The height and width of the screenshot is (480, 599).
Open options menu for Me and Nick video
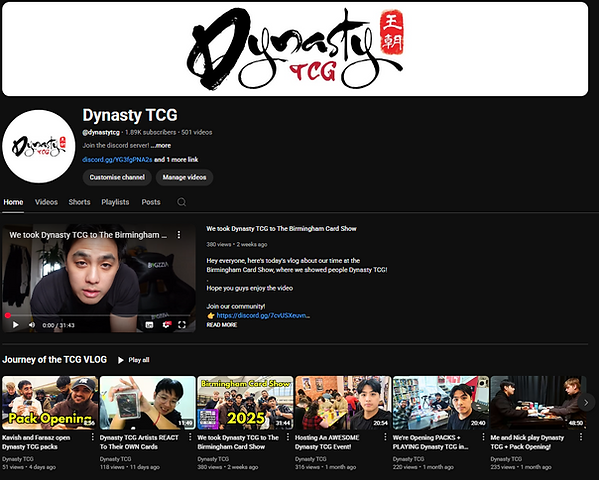(x=581, y=437)
